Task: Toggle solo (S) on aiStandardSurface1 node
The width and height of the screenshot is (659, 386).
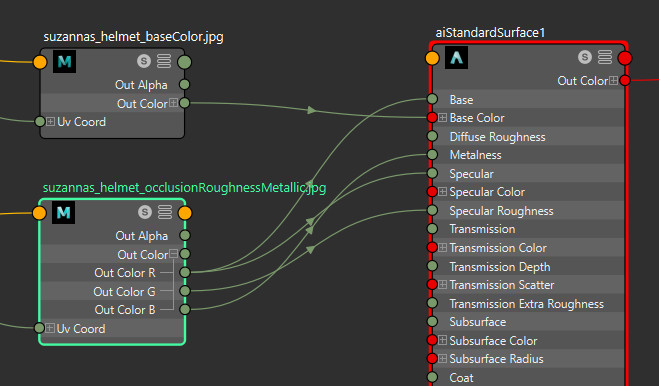Action: 585,57
